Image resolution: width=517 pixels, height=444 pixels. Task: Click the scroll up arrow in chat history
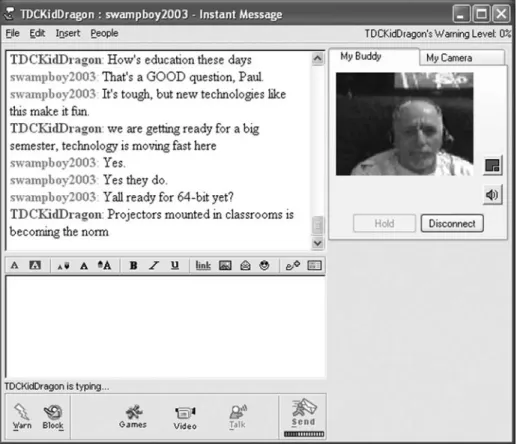click(318, 59)
